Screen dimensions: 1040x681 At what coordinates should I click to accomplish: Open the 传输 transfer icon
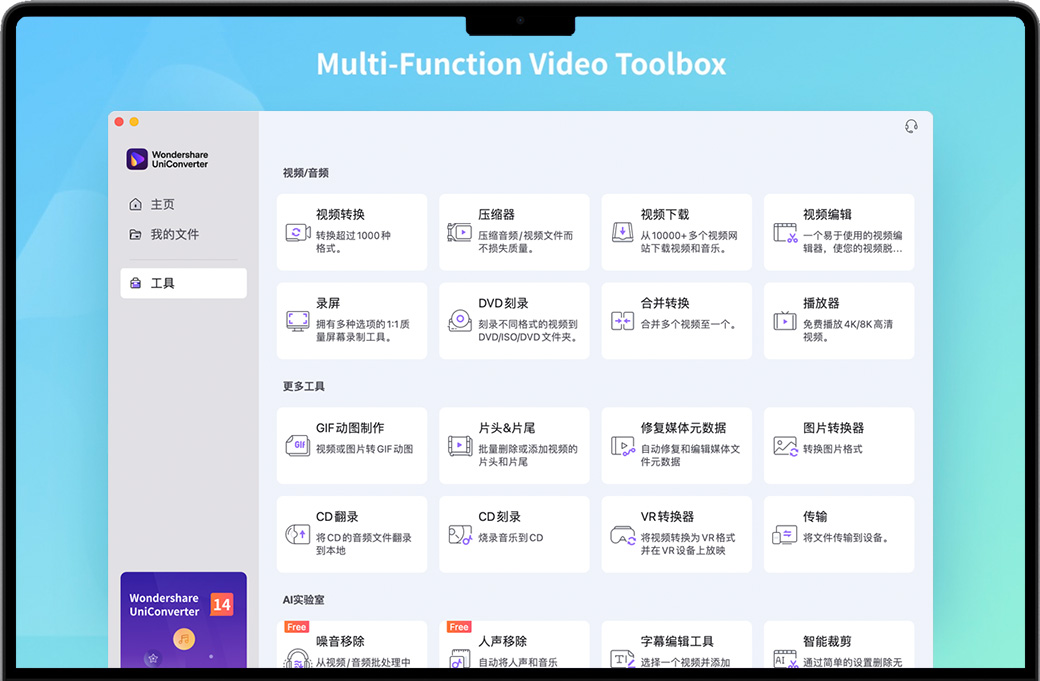(785, 534)
